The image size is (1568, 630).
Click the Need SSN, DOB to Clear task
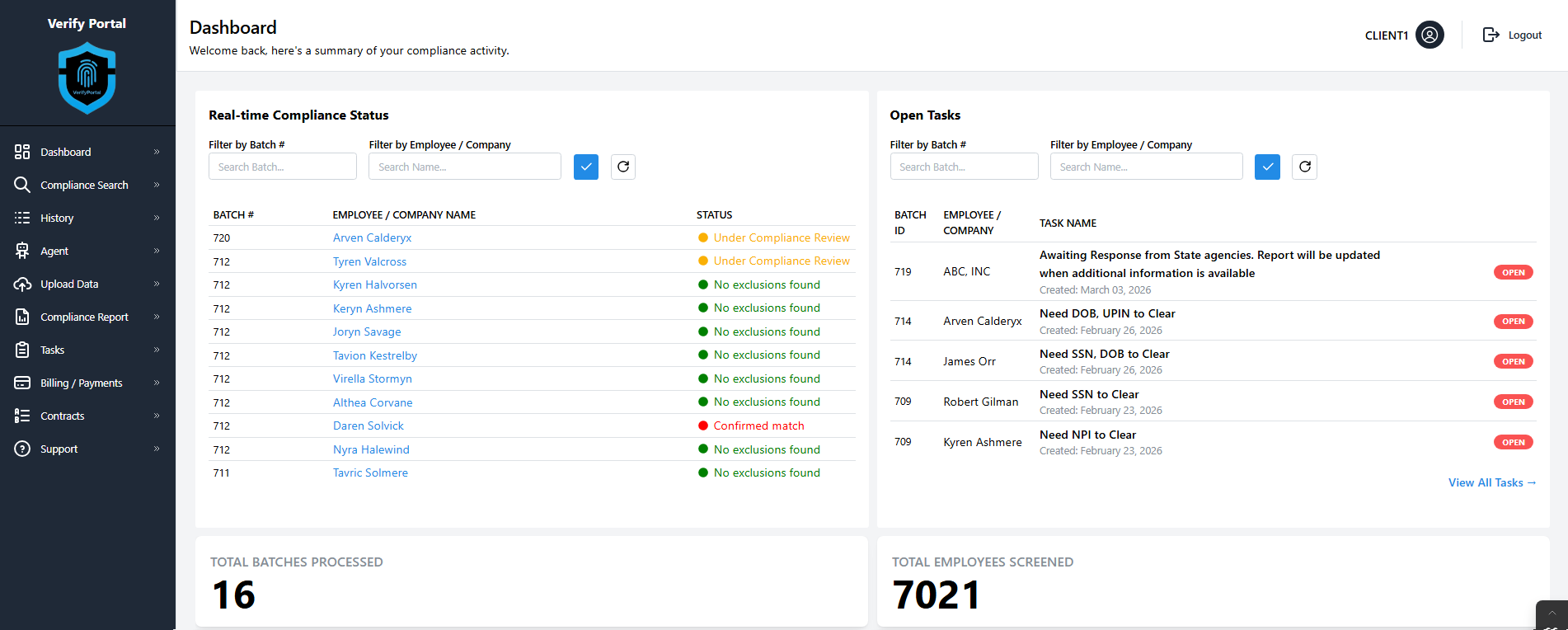(1104, 354)
